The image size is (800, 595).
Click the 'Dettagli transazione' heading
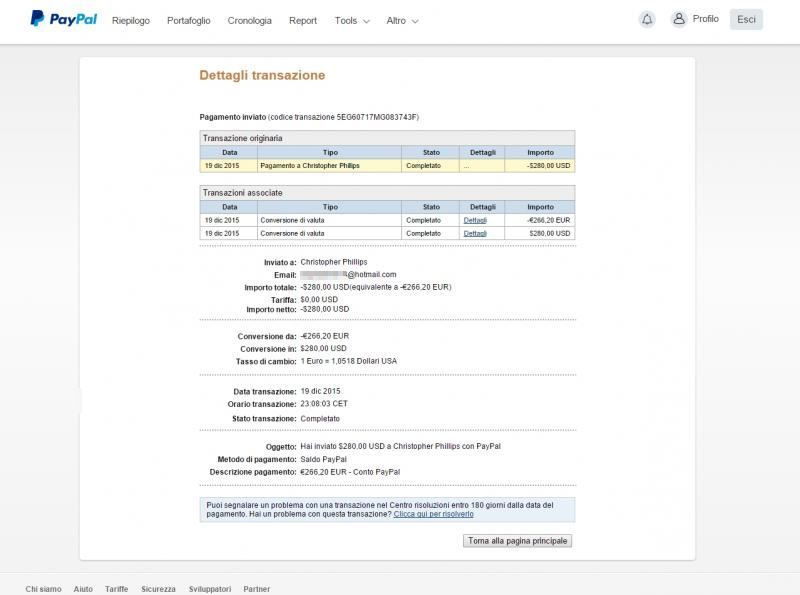(262, 75)
